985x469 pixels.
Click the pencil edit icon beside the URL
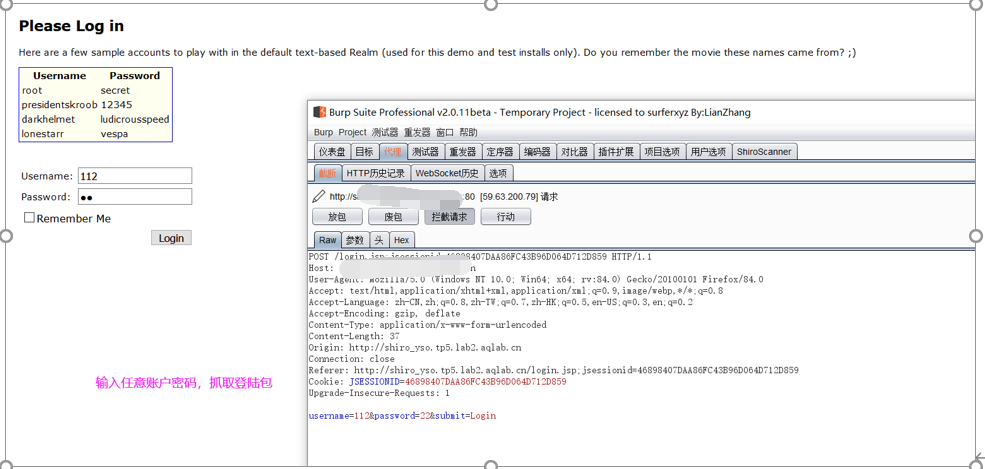coord(319,196)
